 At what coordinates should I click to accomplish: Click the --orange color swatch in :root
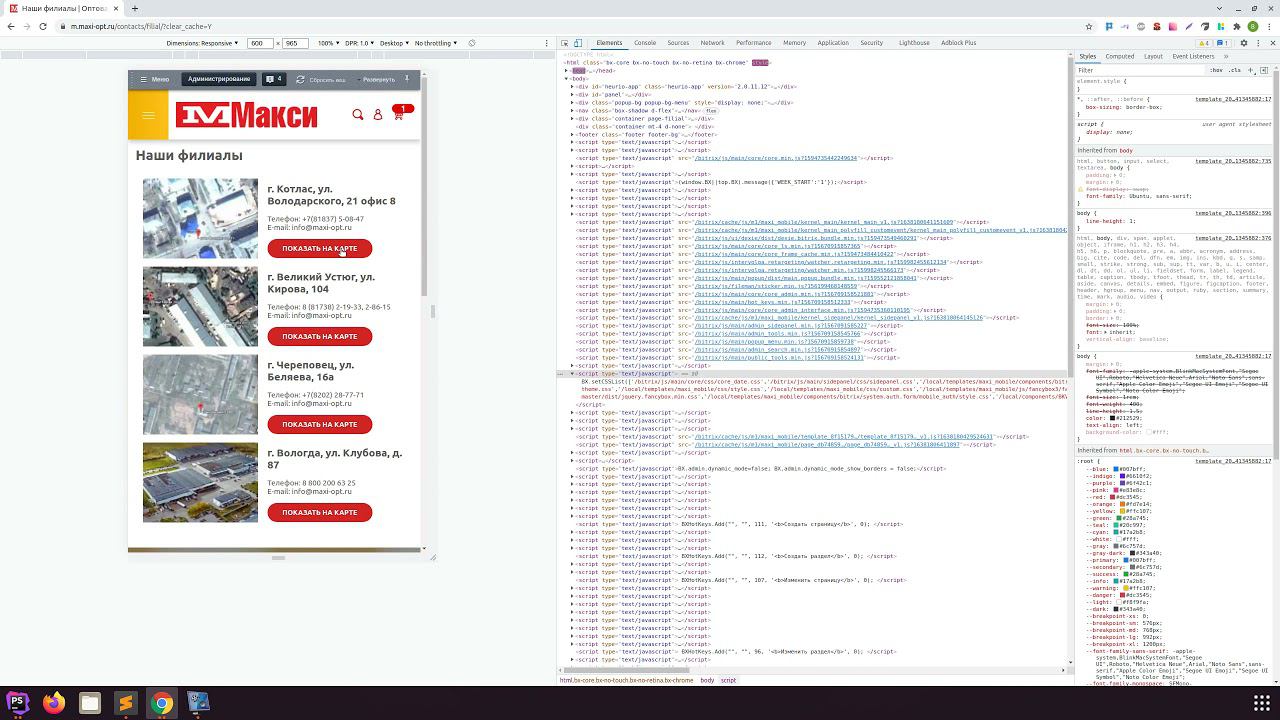point(1123,504)
